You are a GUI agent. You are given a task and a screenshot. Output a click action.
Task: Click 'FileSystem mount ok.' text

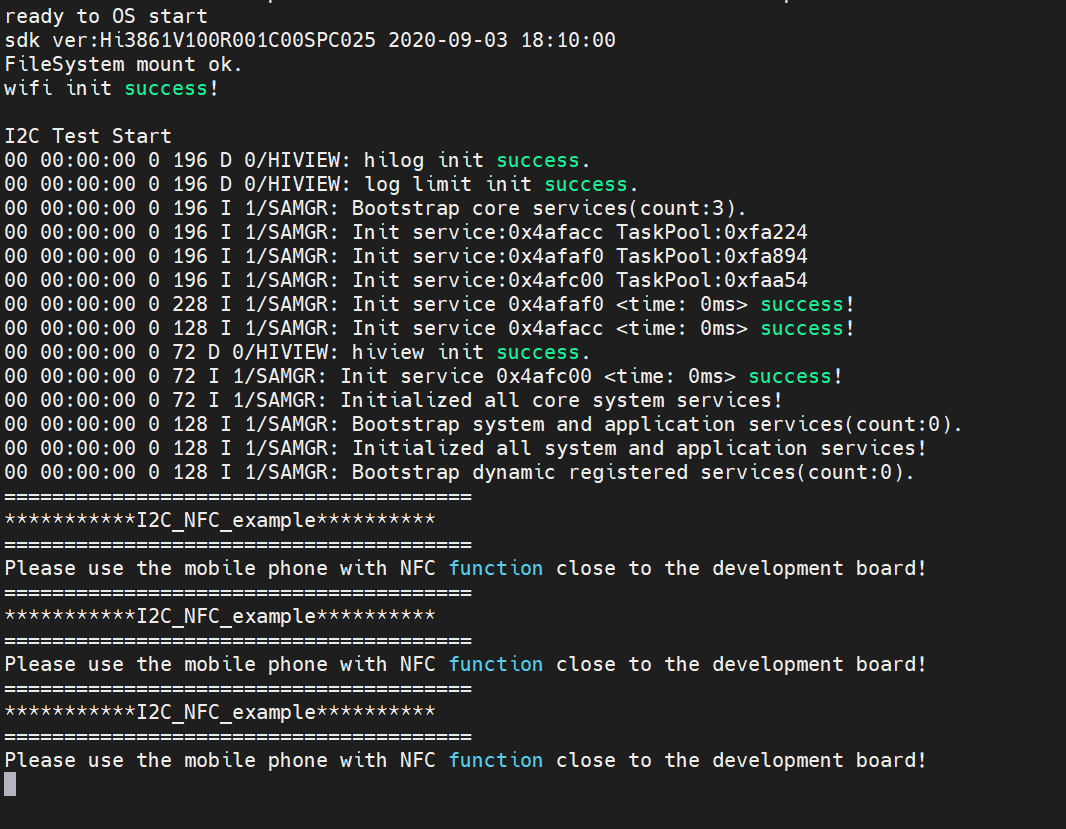click(123, 65)
